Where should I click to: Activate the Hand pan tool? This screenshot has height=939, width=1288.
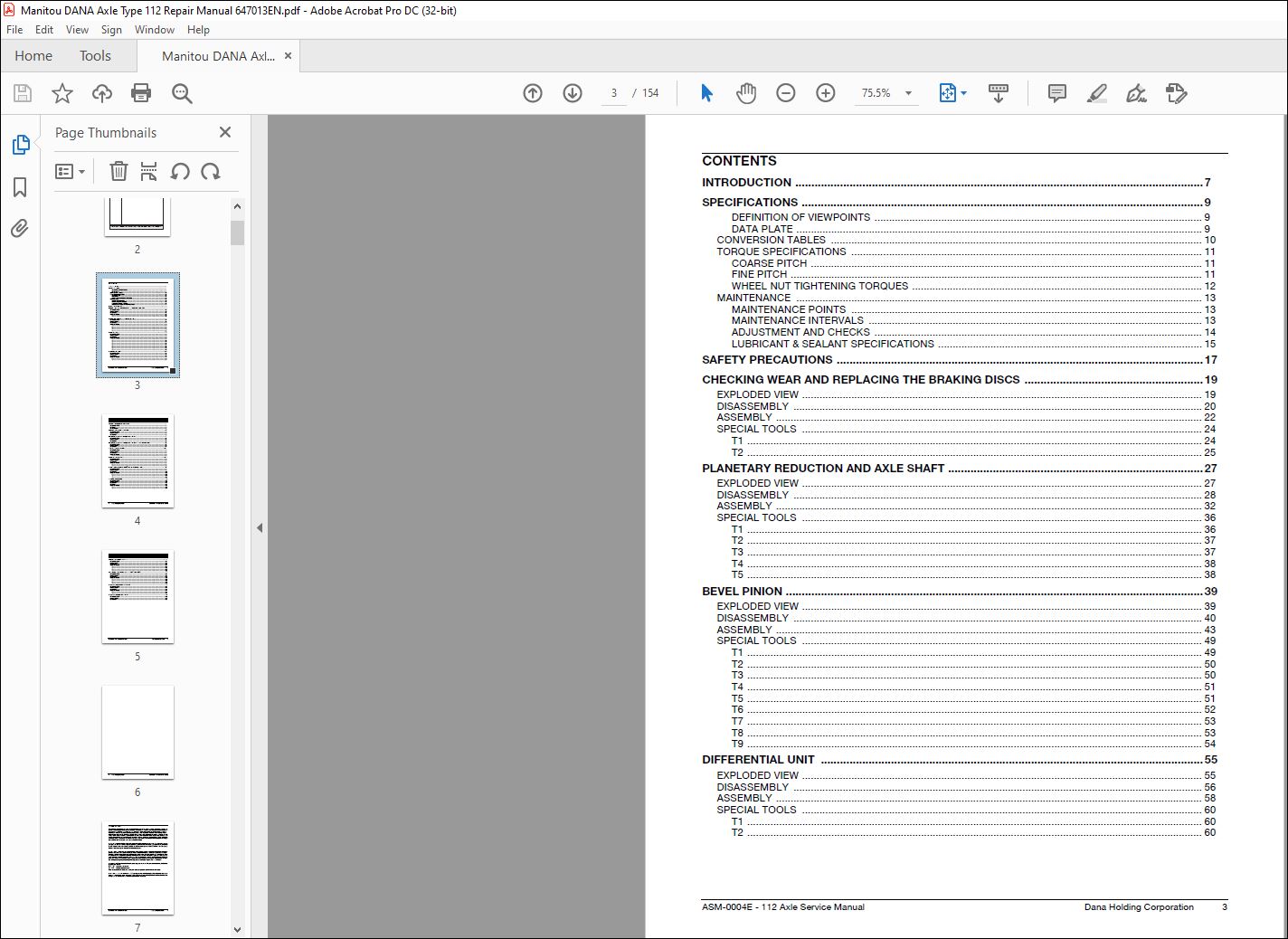point(746,93)
